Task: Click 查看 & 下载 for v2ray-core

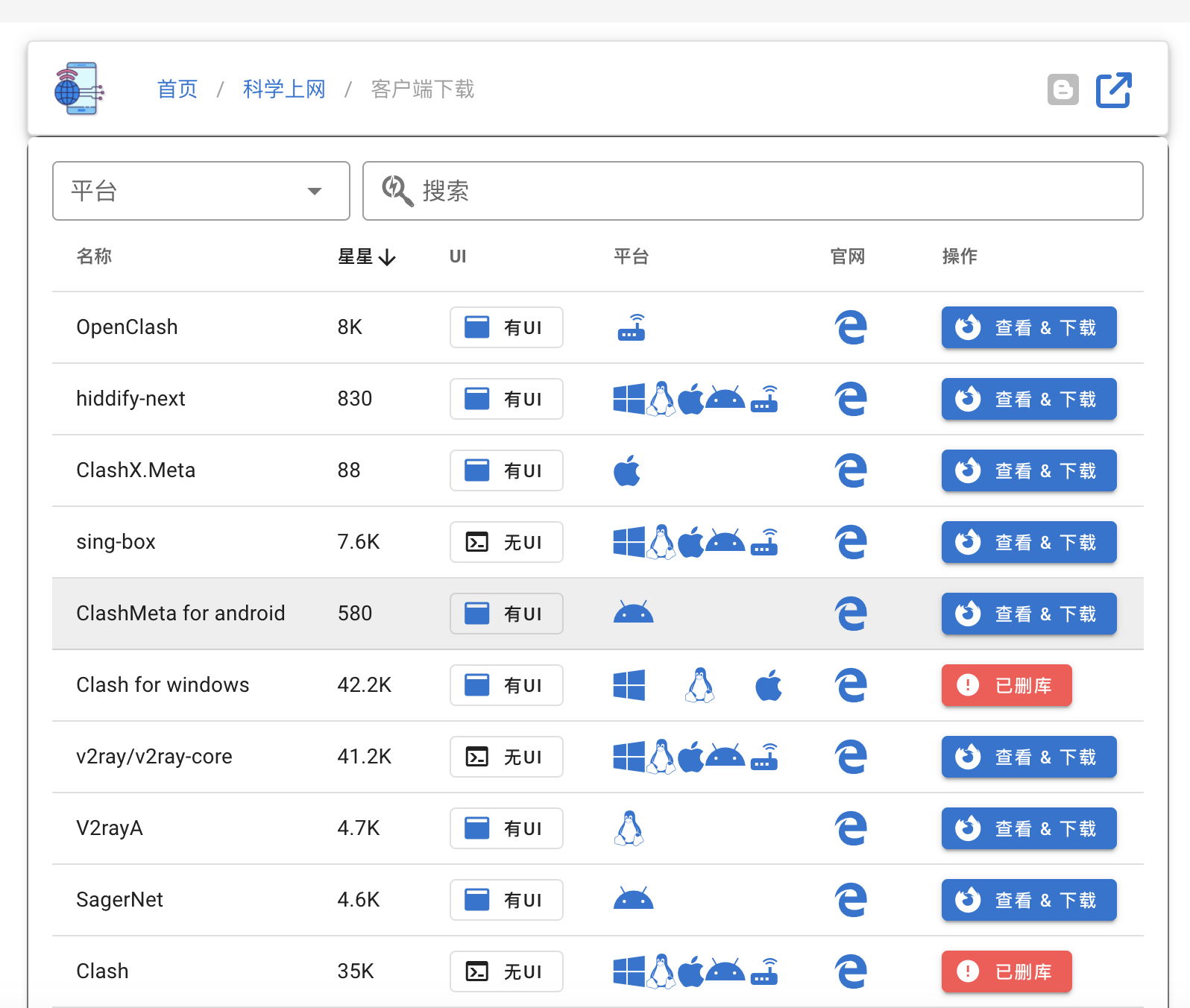Action: 1029,757
